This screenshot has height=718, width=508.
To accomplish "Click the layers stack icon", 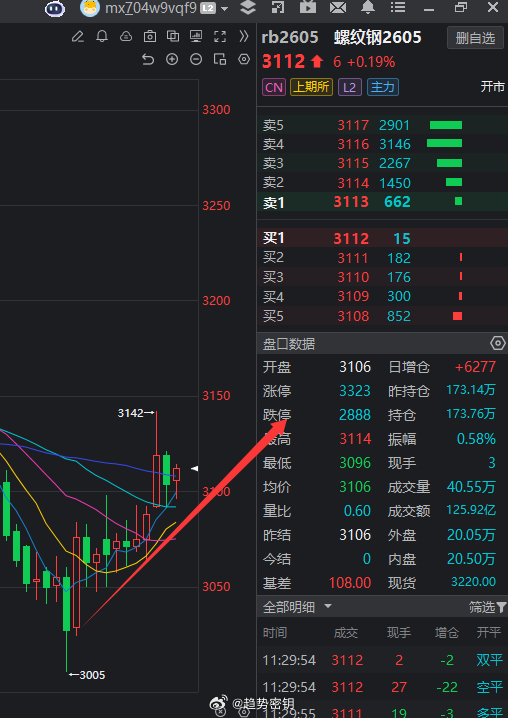I will (x=248, y=7).
